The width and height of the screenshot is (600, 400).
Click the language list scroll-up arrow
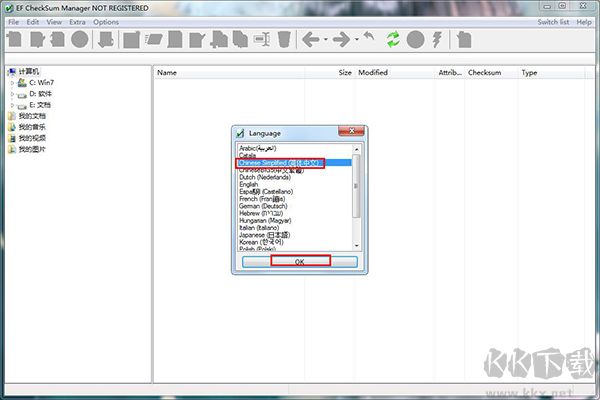[x=356, y=149]
